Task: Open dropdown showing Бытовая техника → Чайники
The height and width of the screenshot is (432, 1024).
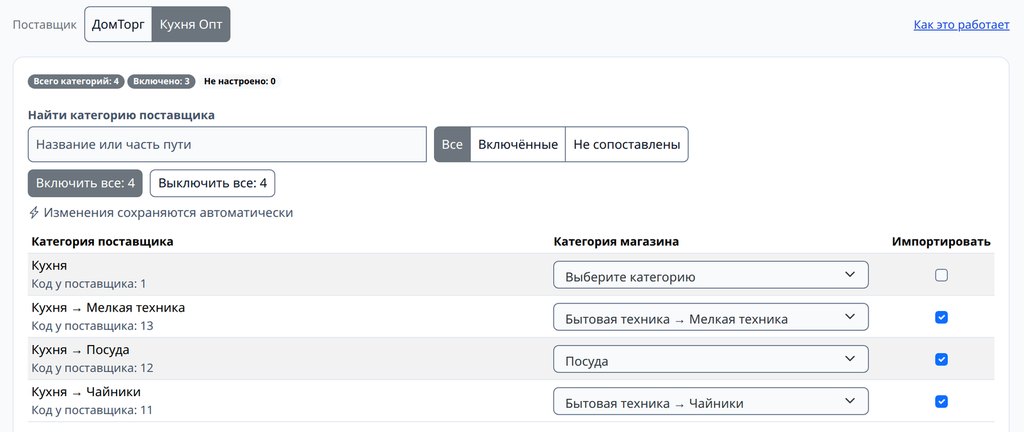Action: (x=711, y=401)
